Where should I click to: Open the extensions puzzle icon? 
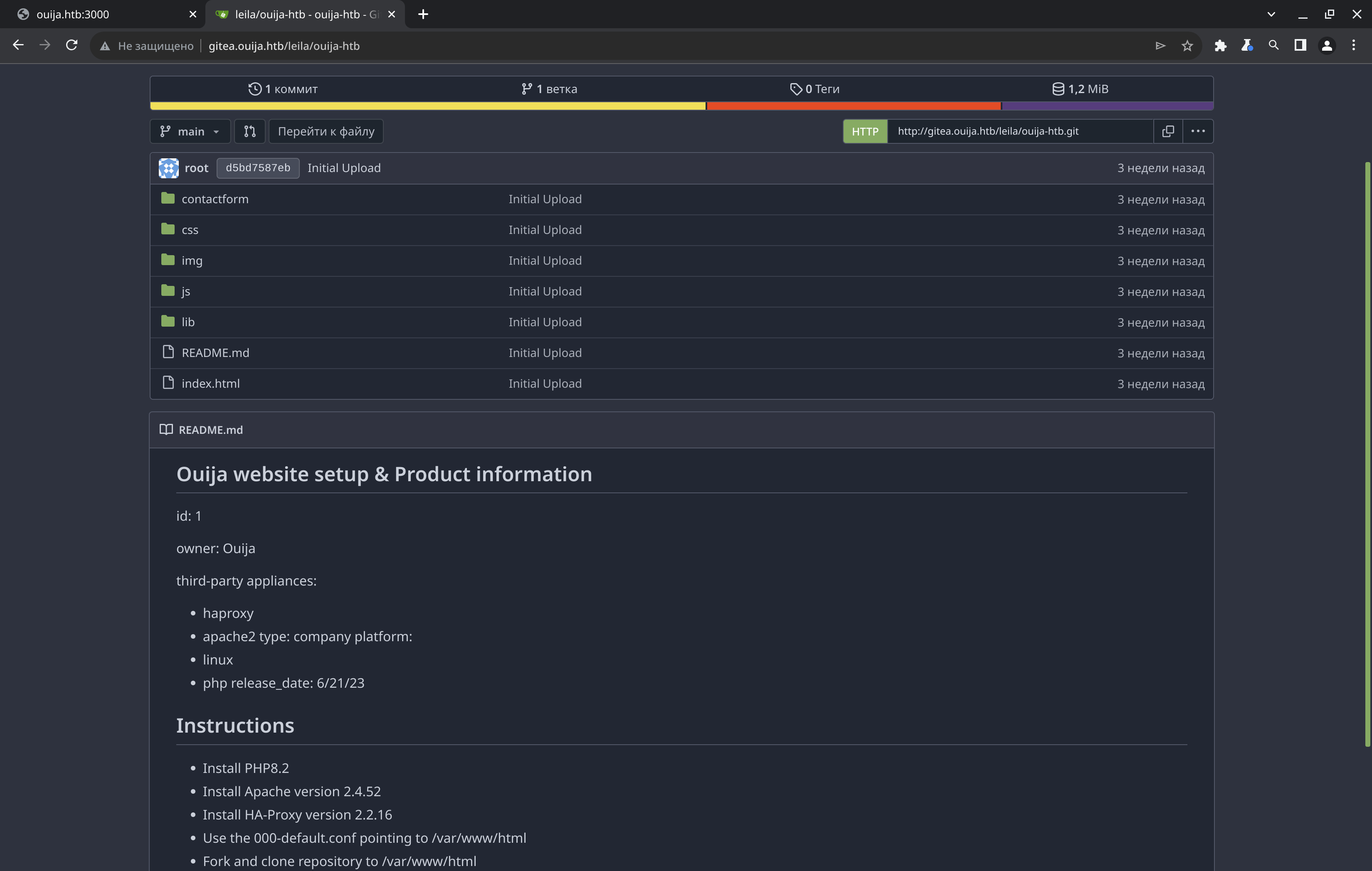(x=1220, y=46)
